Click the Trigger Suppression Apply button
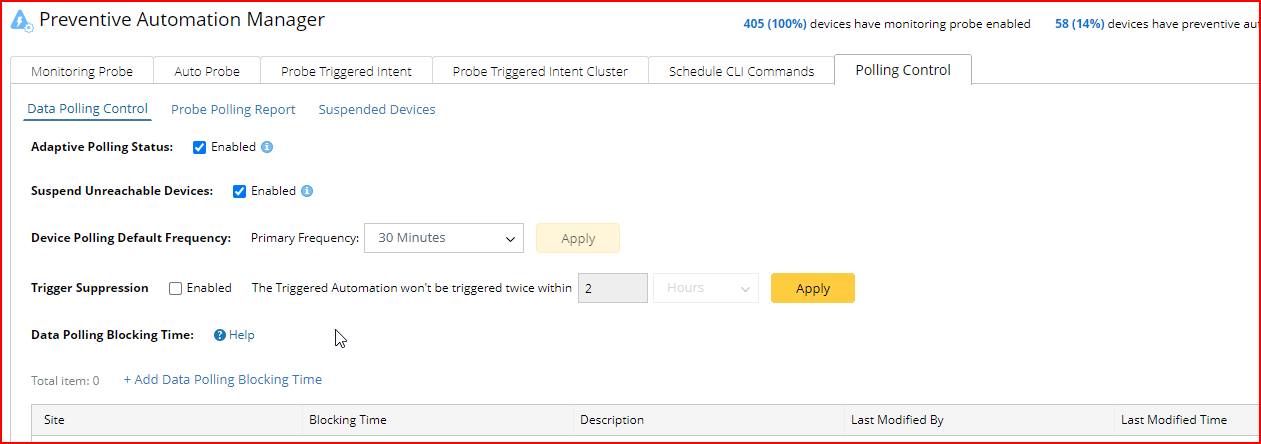Image resolution: width=1261 pixels, height=444 pixels. (x=812, y=288)
